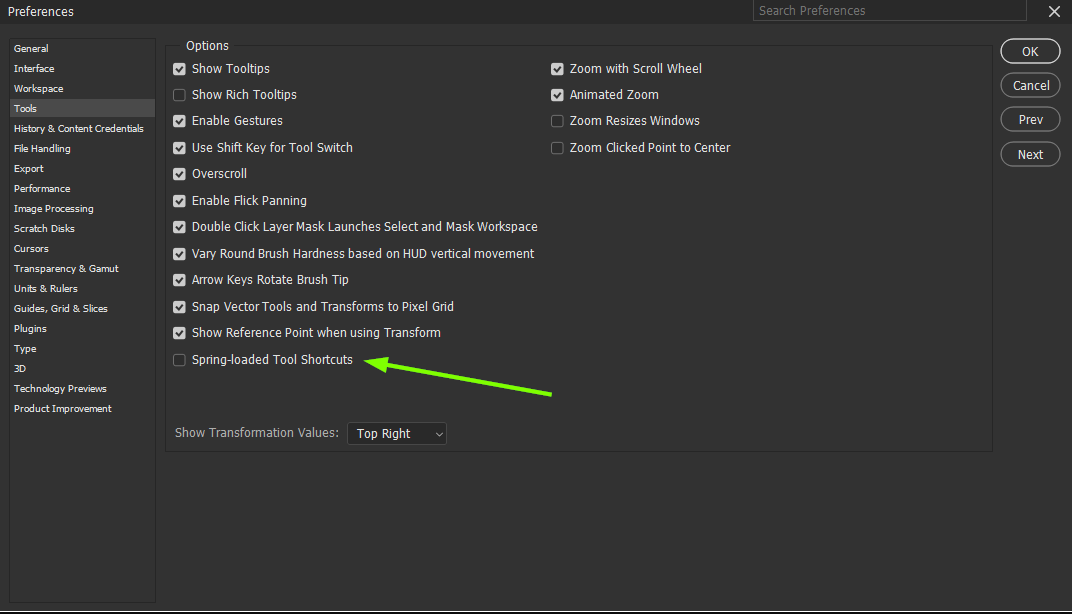Disable Animated Zoom
The width and height of the screenshot is (1072, 614).
point(557,94)
